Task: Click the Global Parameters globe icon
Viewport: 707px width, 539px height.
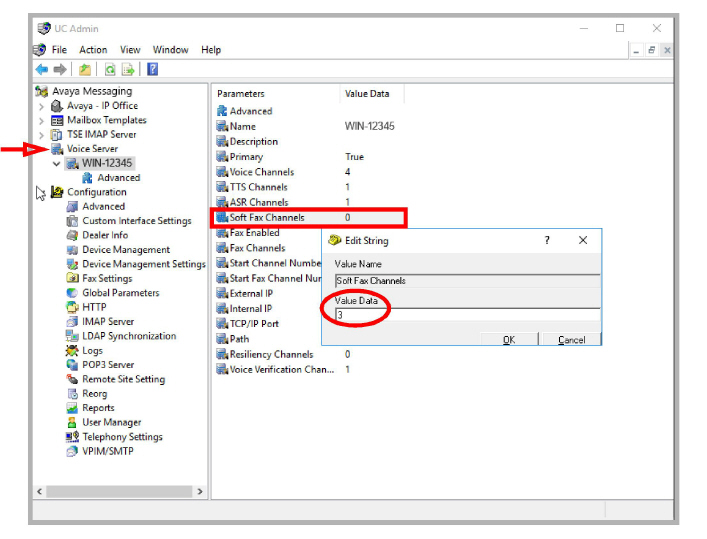Action: (x=72, y=293)
